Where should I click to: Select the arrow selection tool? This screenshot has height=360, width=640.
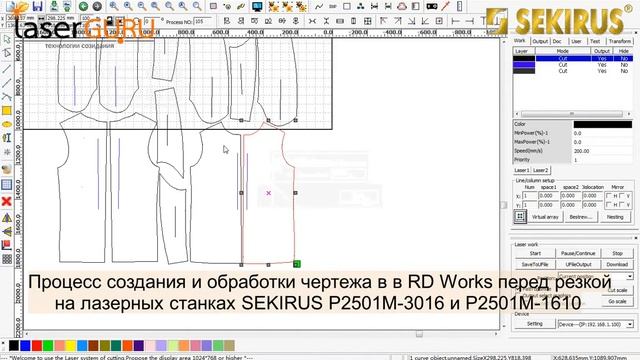tap(7, 40)
